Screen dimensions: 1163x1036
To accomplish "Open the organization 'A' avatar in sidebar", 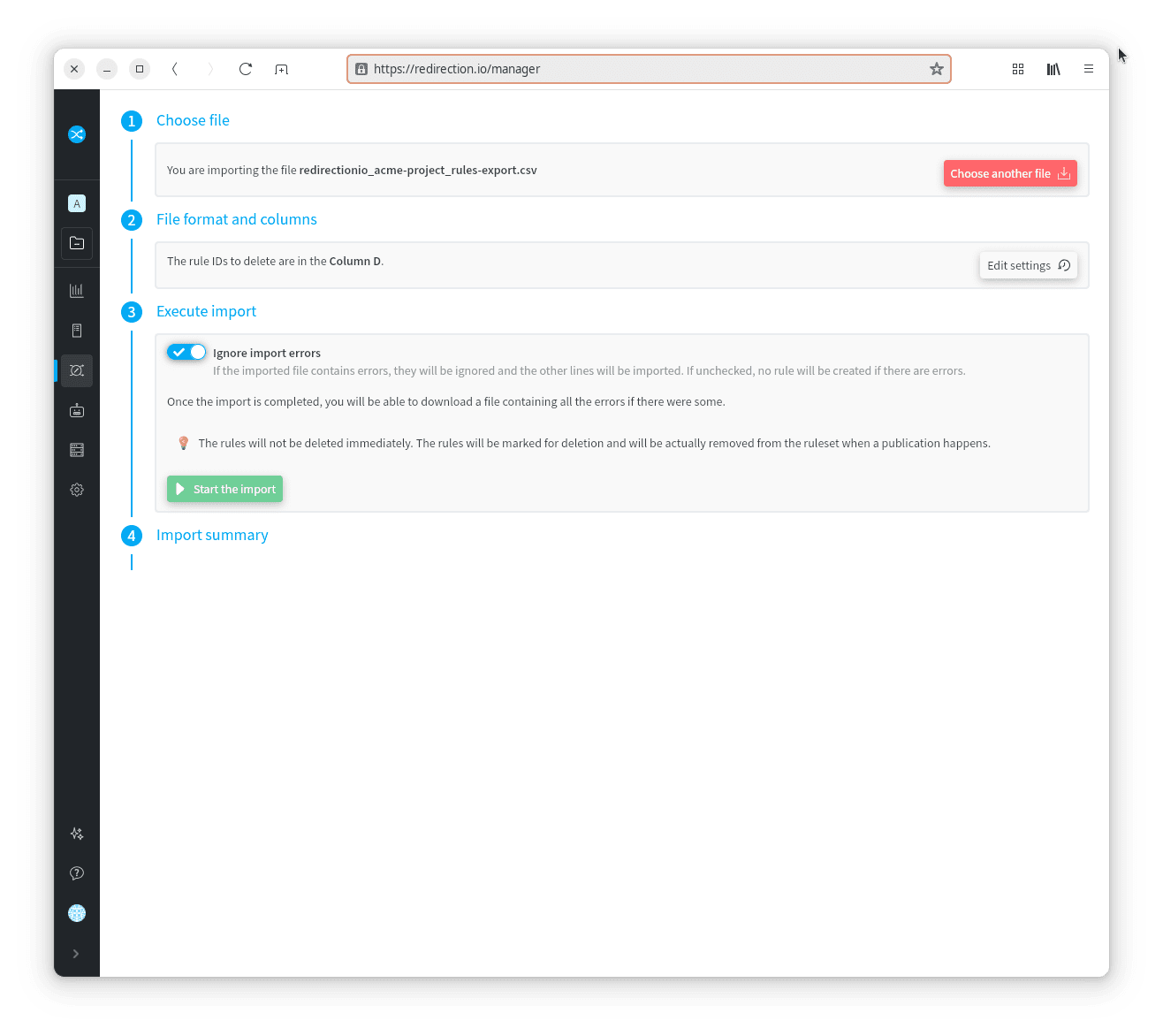I will (x=77, y=203).
